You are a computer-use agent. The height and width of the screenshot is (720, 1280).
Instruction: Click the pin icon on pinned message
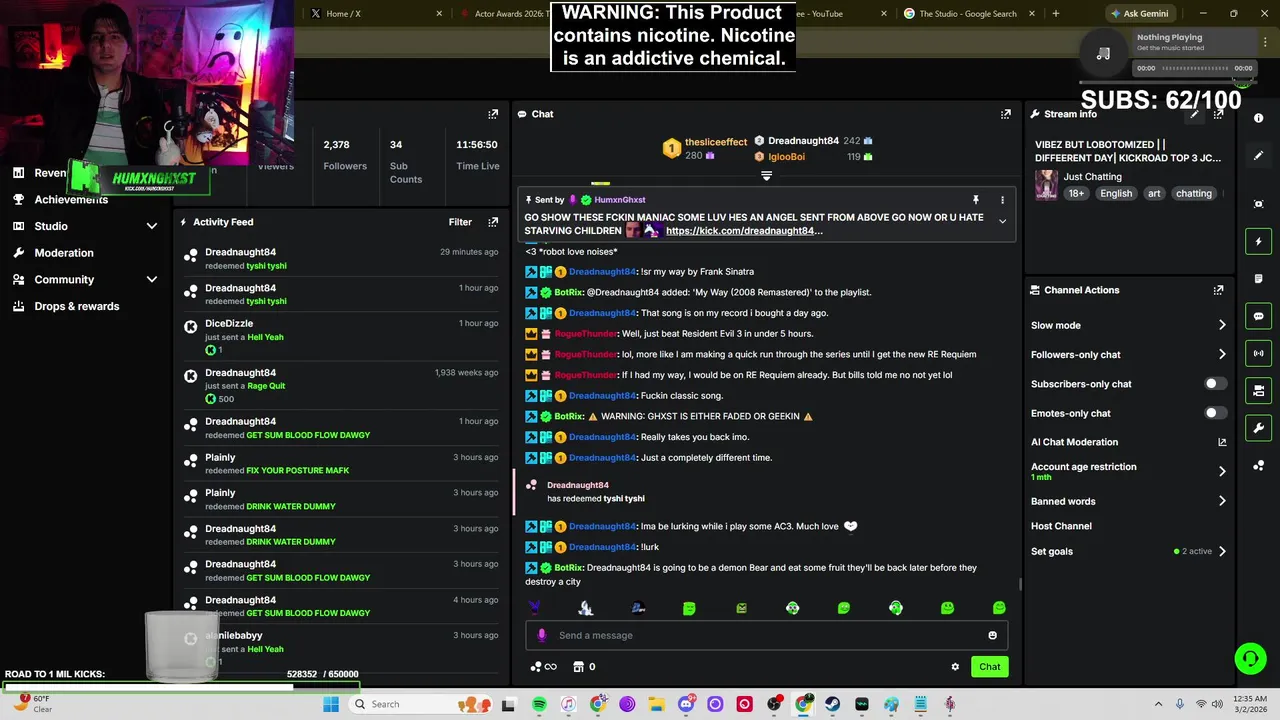pos(976,200)
